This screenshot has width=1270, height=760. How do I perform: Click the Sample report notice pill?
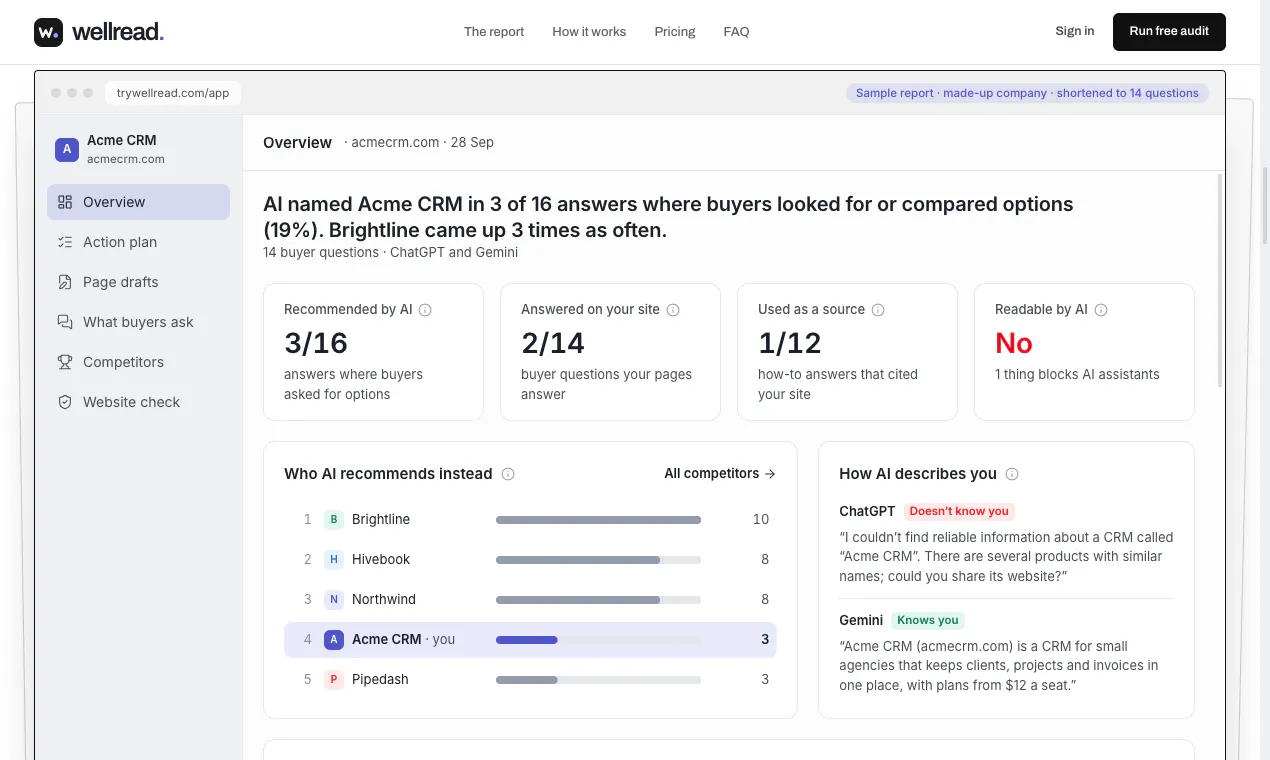pos(1027,93)
